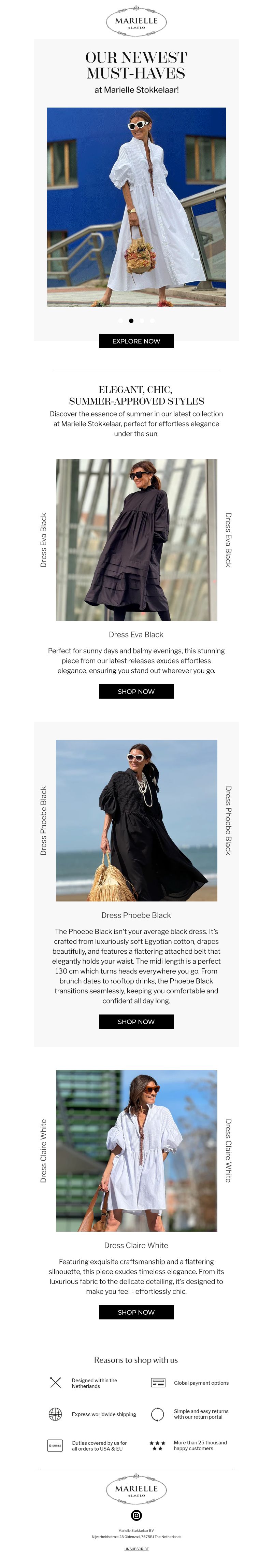The height and width of the screenshot is (1568, 273).
Task: Select the first carousel dot
Action: click(120, 320)
